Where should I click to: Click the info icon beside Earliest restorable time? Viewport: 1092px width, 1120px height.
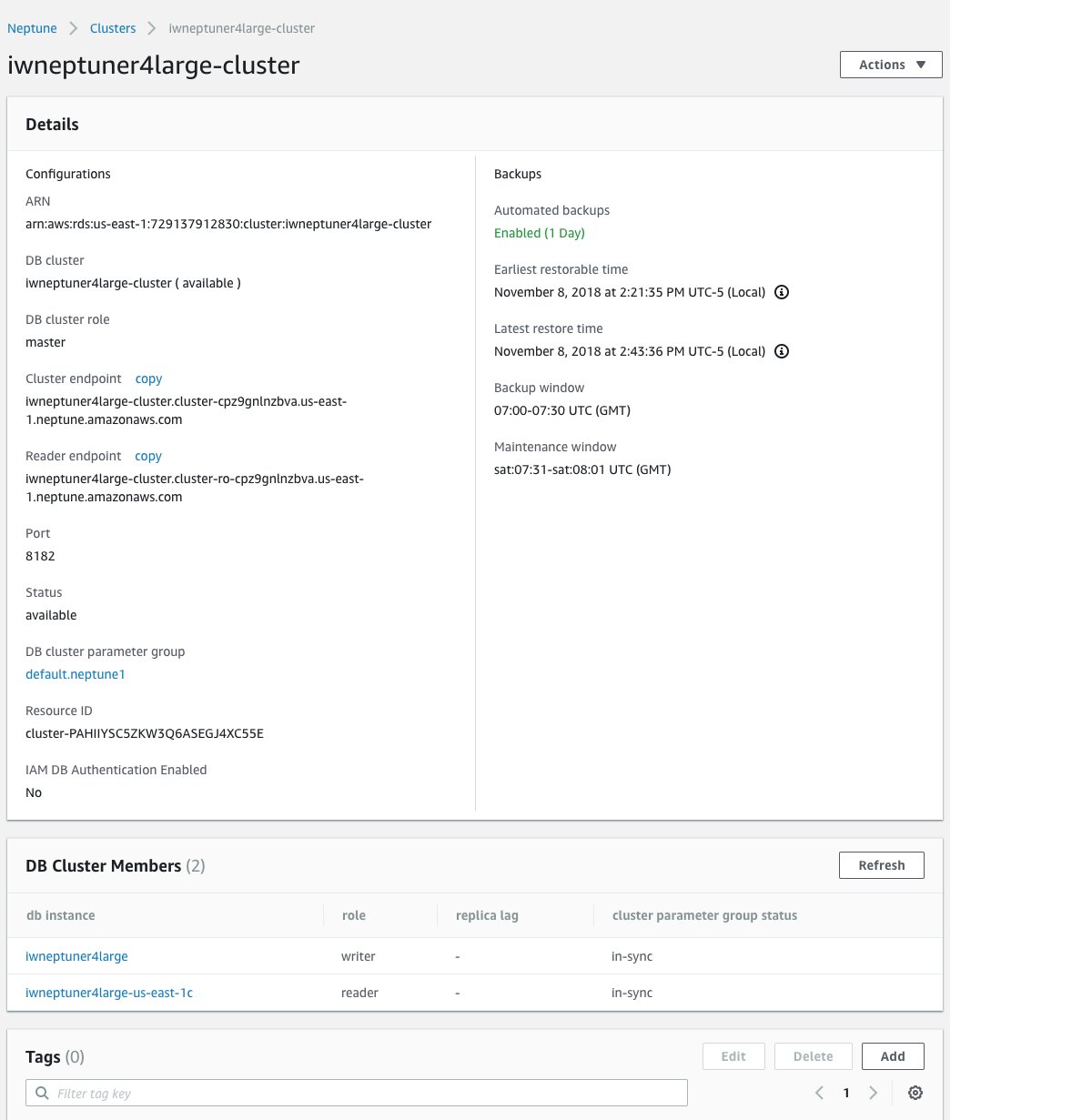tap(781, 292)
